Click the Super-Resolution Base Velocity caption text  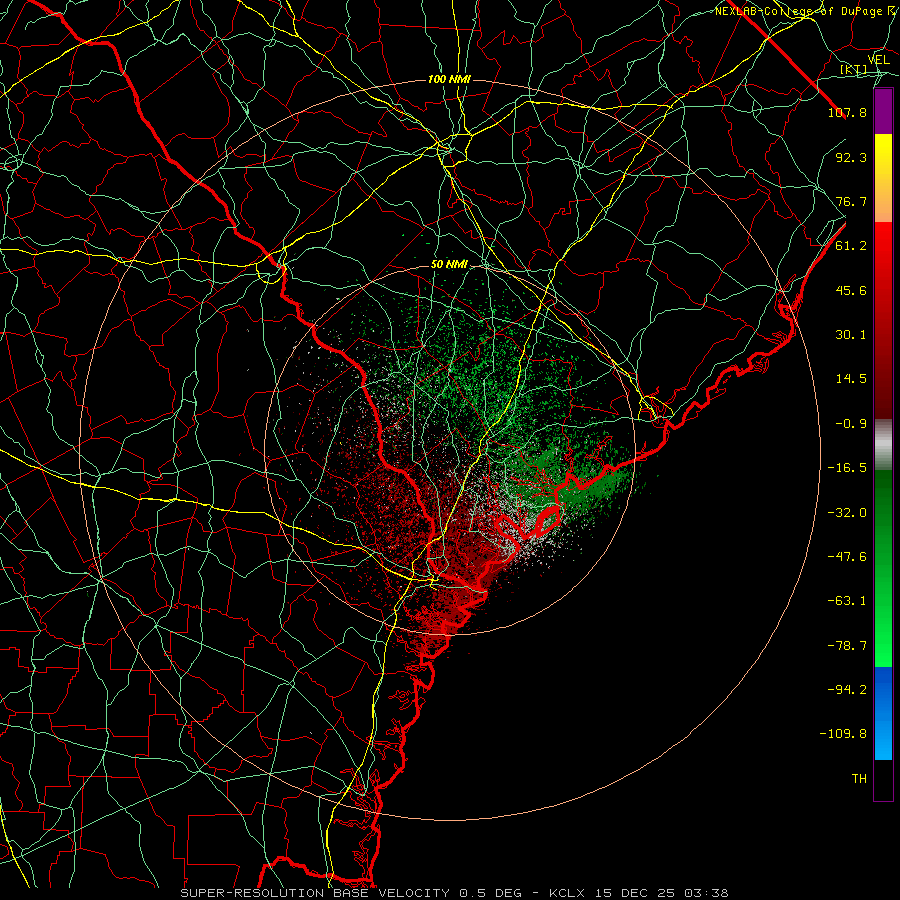tap(315, 893)
